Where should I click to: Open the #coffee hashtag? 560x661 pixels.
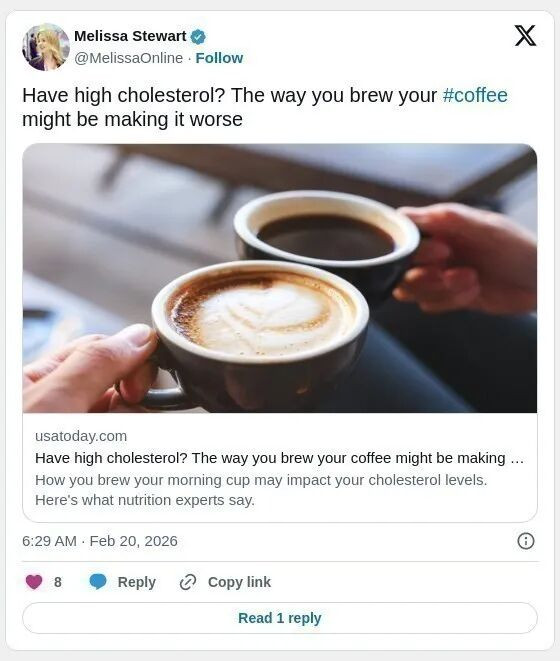click(x=475, y=95)
